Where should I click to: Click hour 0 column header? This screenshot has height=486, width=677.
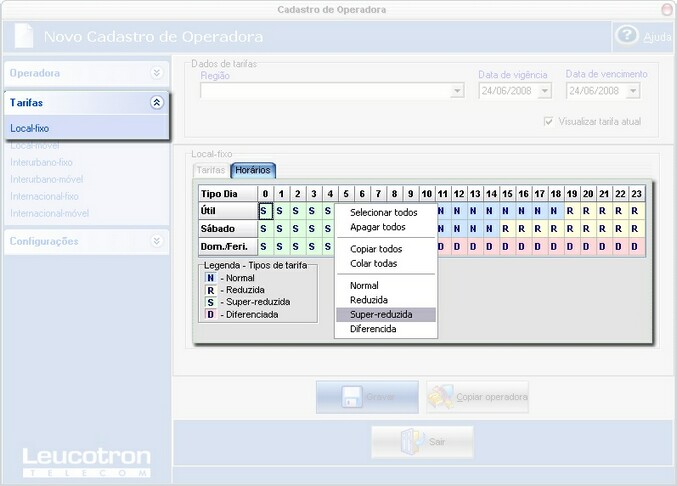tap(265, 194)
